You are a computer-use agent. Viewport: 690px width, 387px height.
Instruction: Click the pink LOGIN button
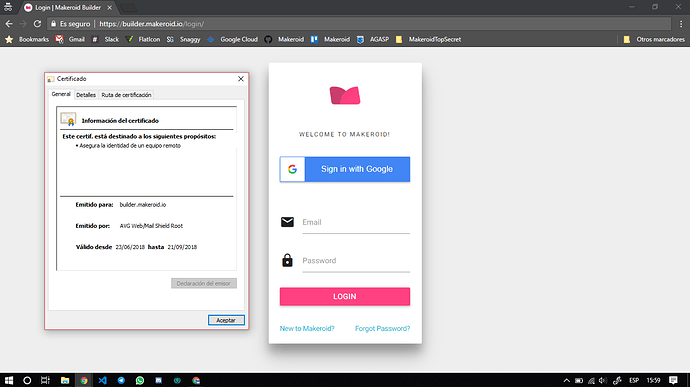click(345, 296)
